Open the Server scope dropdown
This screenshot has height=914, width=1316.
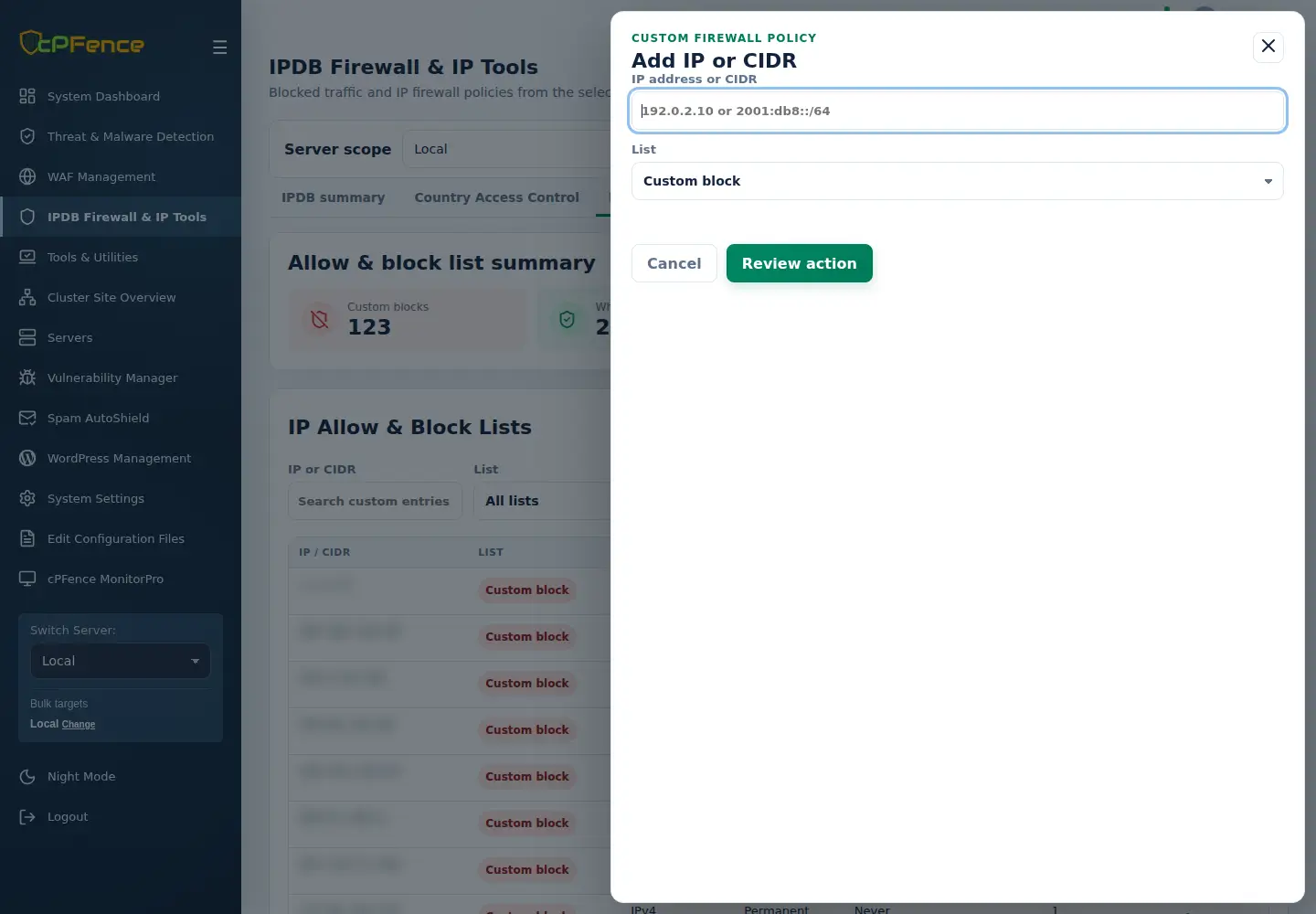coord(506,149)
